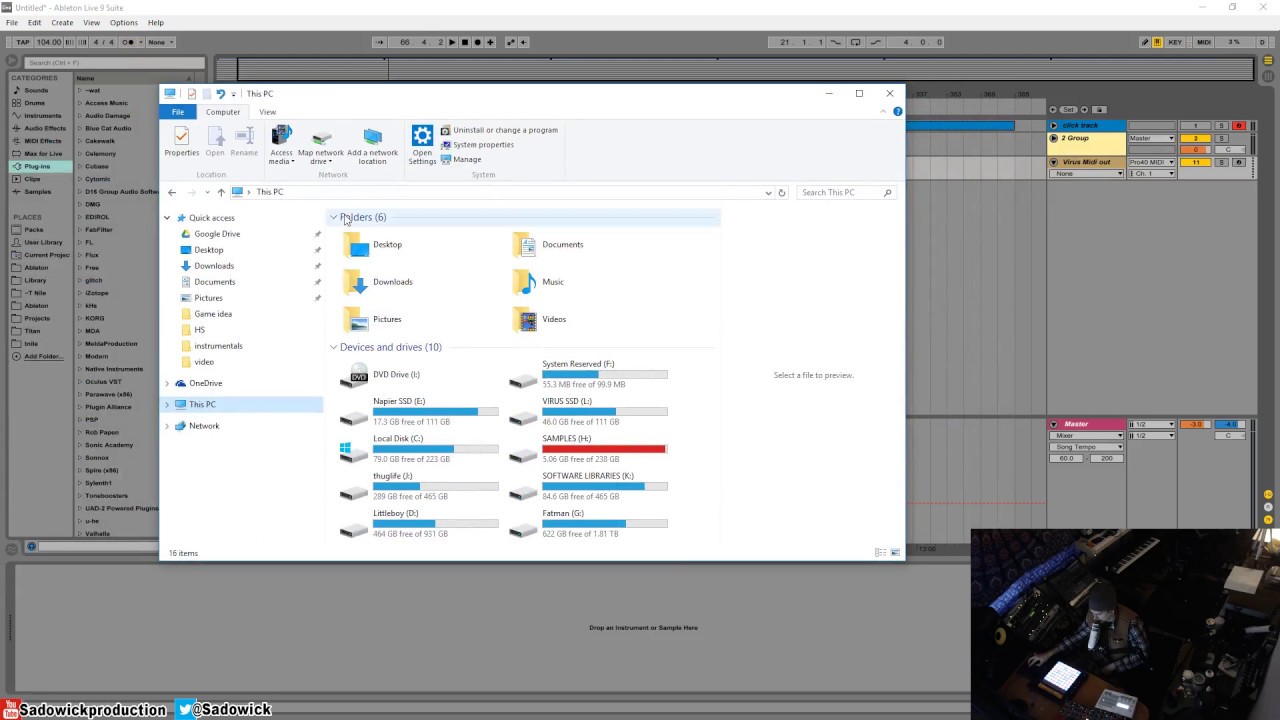Toggle Ableton MIDI map mode

coord(1204,42)
